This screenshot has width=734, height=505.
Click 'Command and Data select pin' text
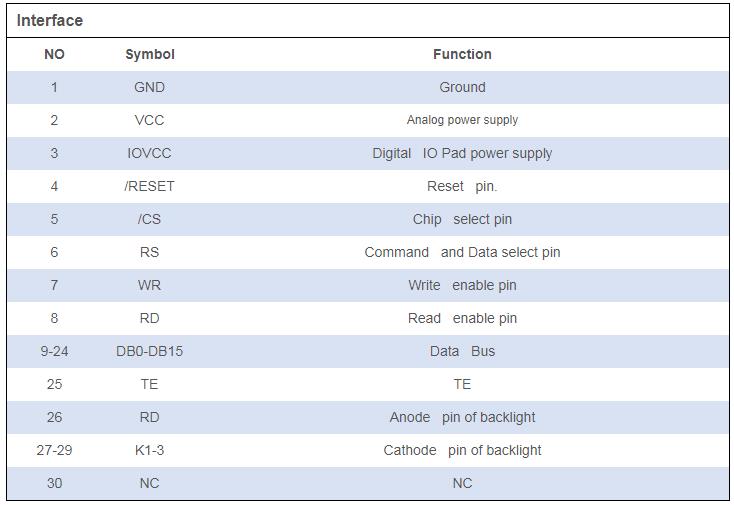click(462, 252)
